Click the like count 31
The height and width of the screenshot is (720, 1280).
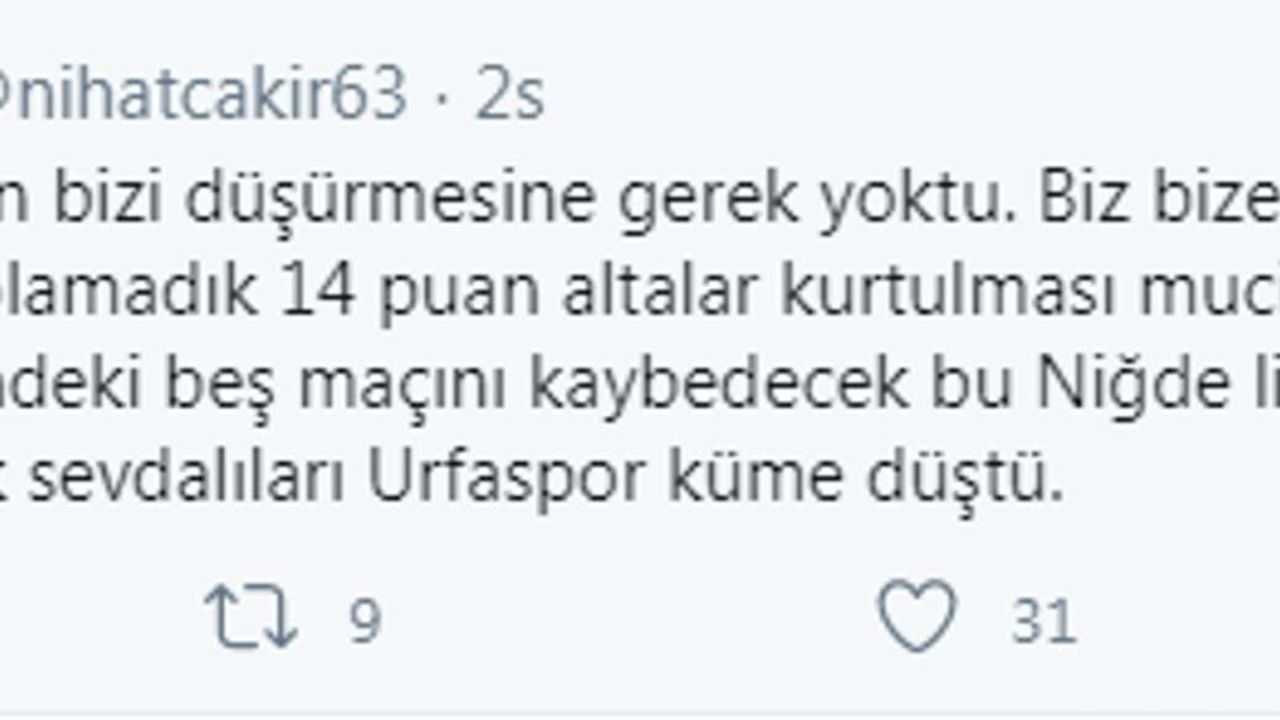point(1043,621)
